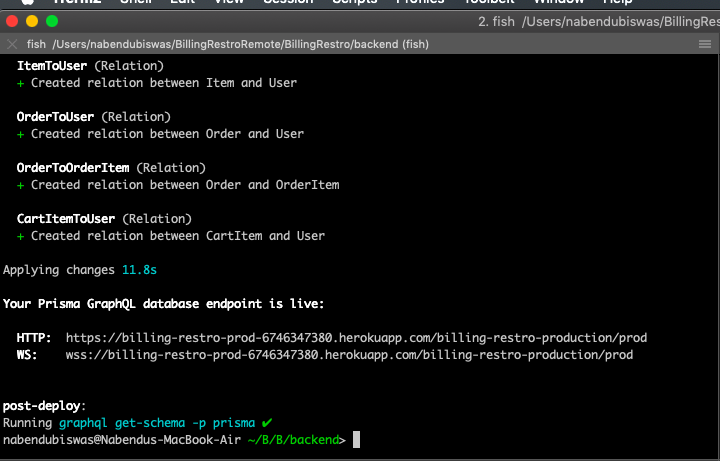The image size is (720, 461).
Task: Click the 'ItemToUser' relation heading
Action: point(52,66)
